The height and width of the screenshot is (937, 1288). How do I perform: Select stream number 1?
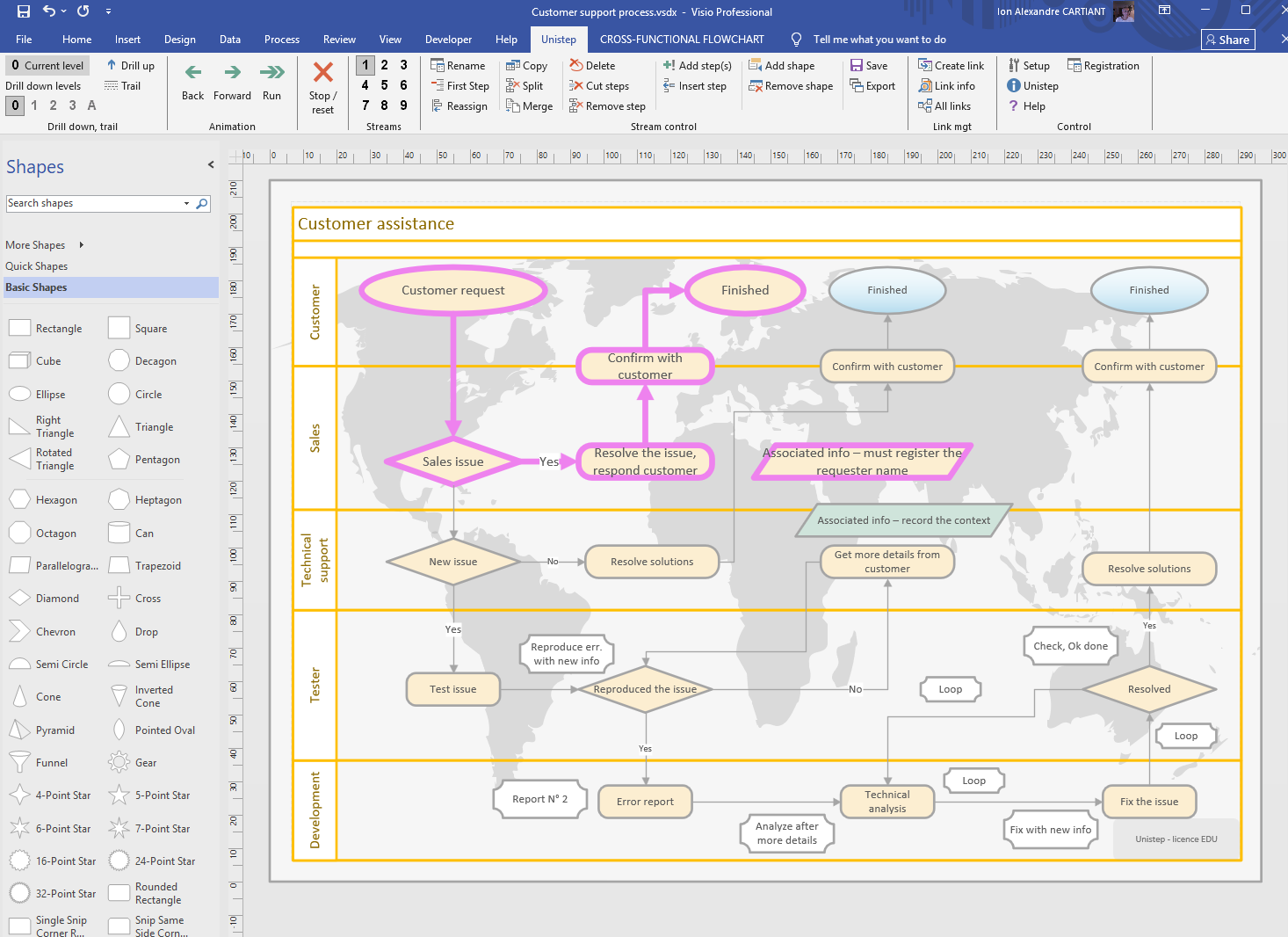(x=365, y=65)
